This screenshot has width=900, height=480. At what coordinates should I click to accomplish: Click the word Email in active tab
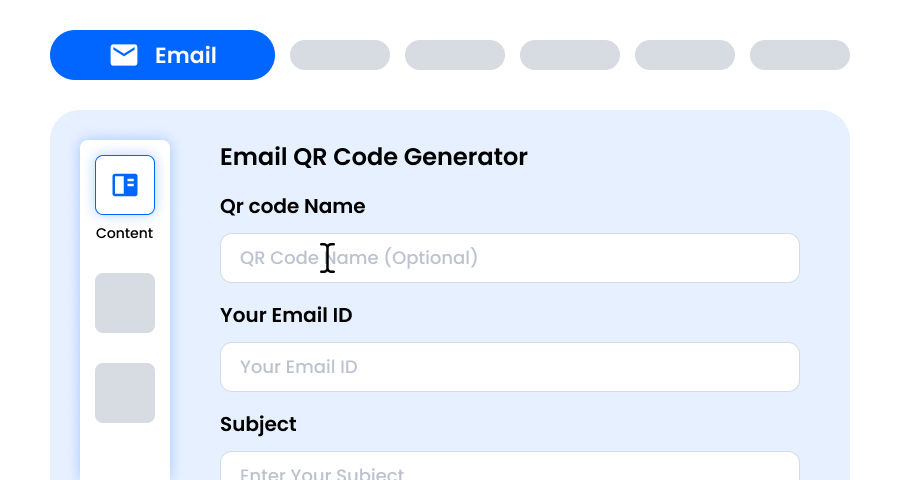click(186, 55)
